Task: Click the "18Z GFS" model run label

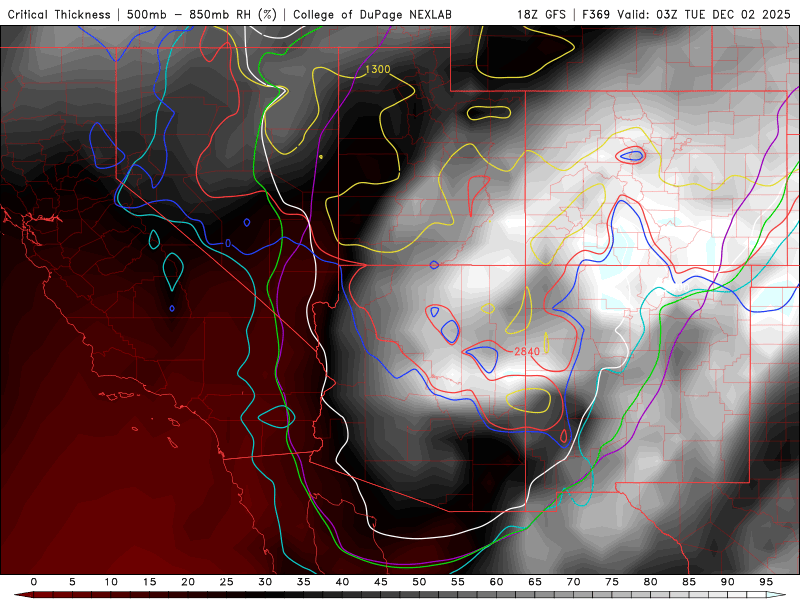Action: pos(541,14)
